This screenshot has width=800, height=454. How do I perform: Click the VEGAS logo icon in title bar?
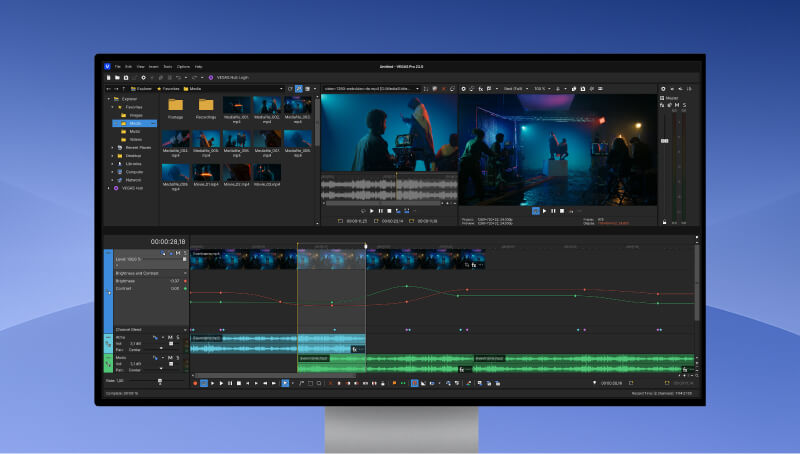[x=107, y=66]
